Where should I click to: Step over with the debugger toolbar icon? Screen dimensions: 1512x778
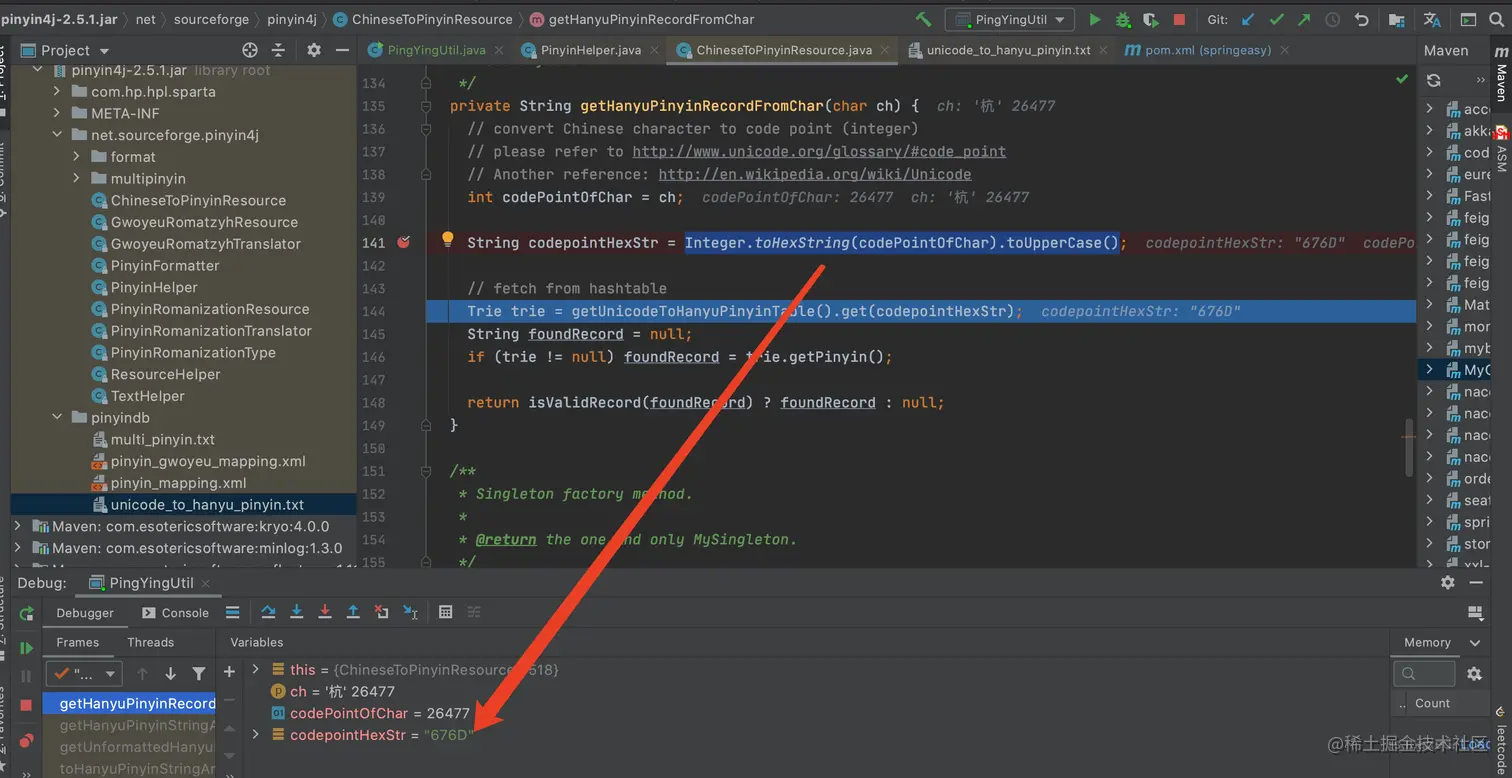coord(268,612)
